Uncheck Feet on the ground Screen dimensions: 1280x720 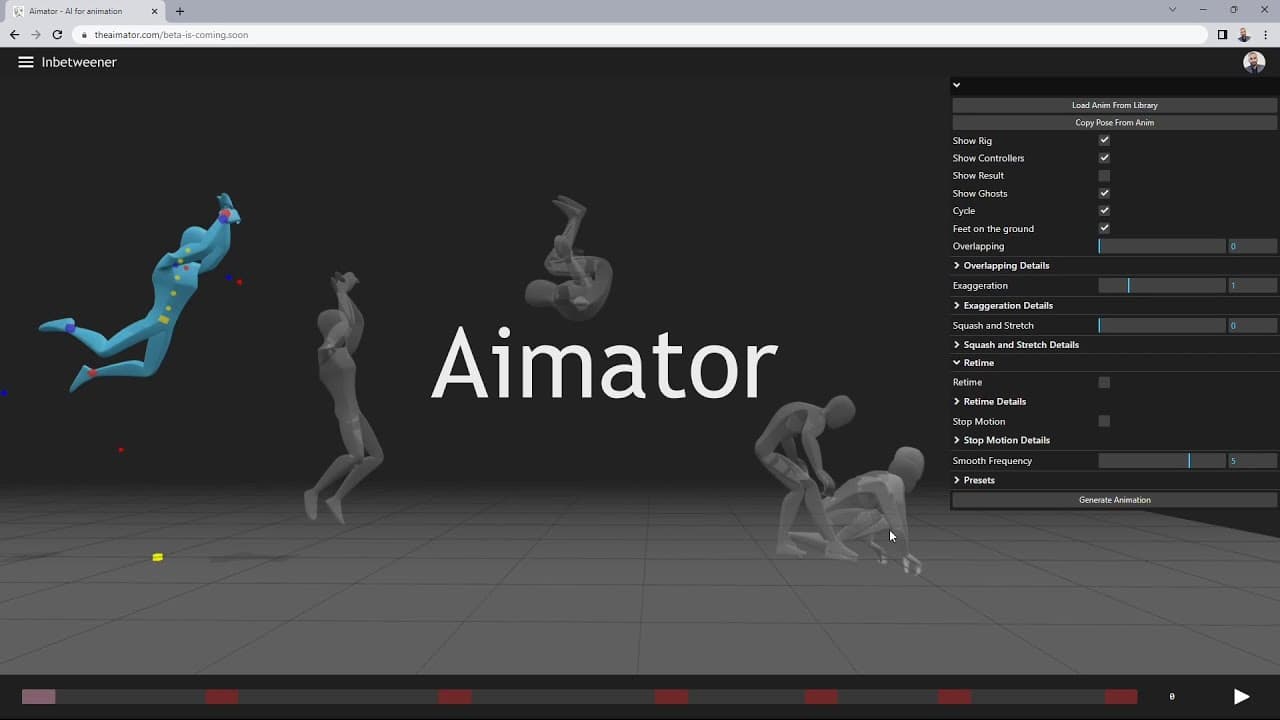click(x=1104, y=228)
